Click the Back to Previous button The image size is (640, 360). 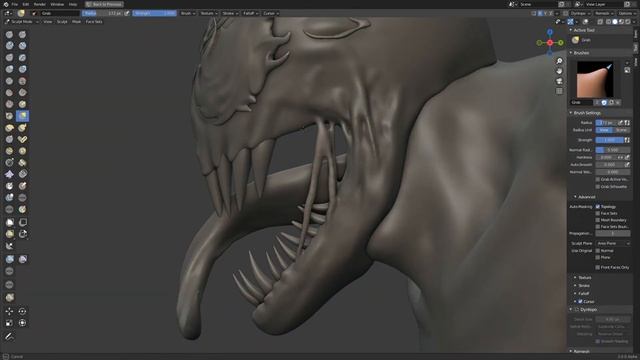point(105,4)
